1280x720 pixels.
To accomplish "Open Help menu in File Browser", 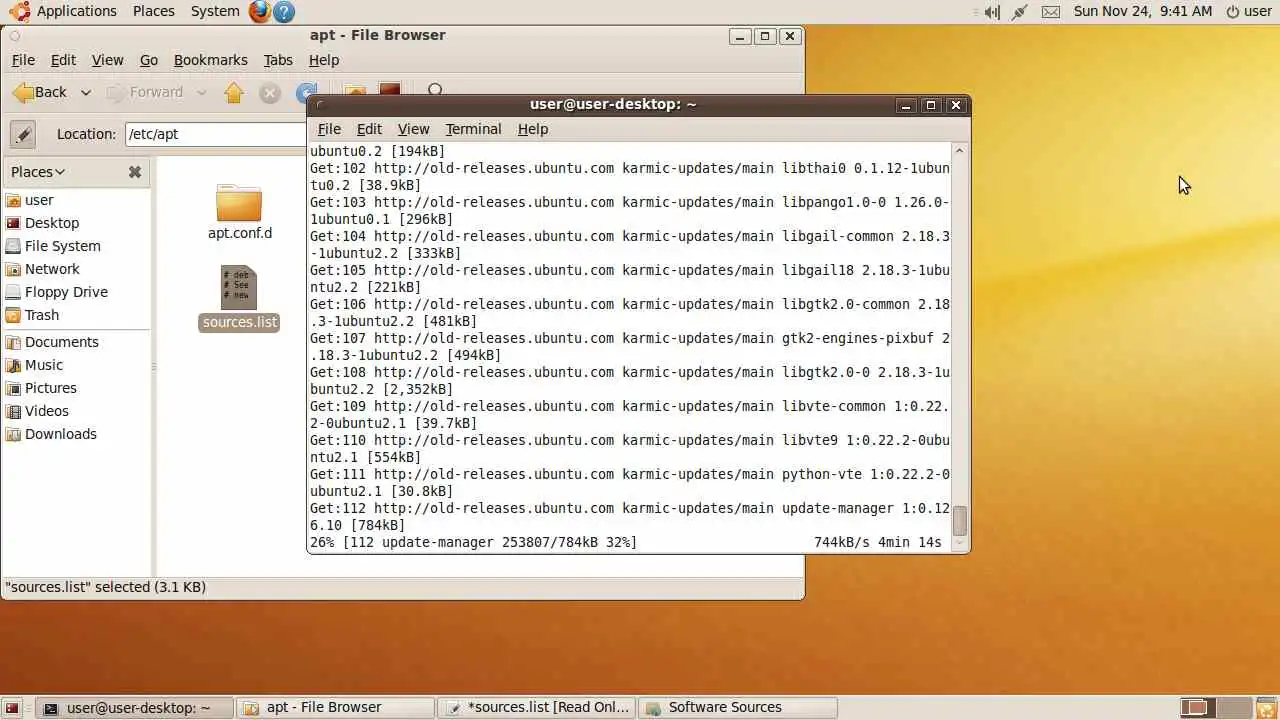I will point(324,60).
